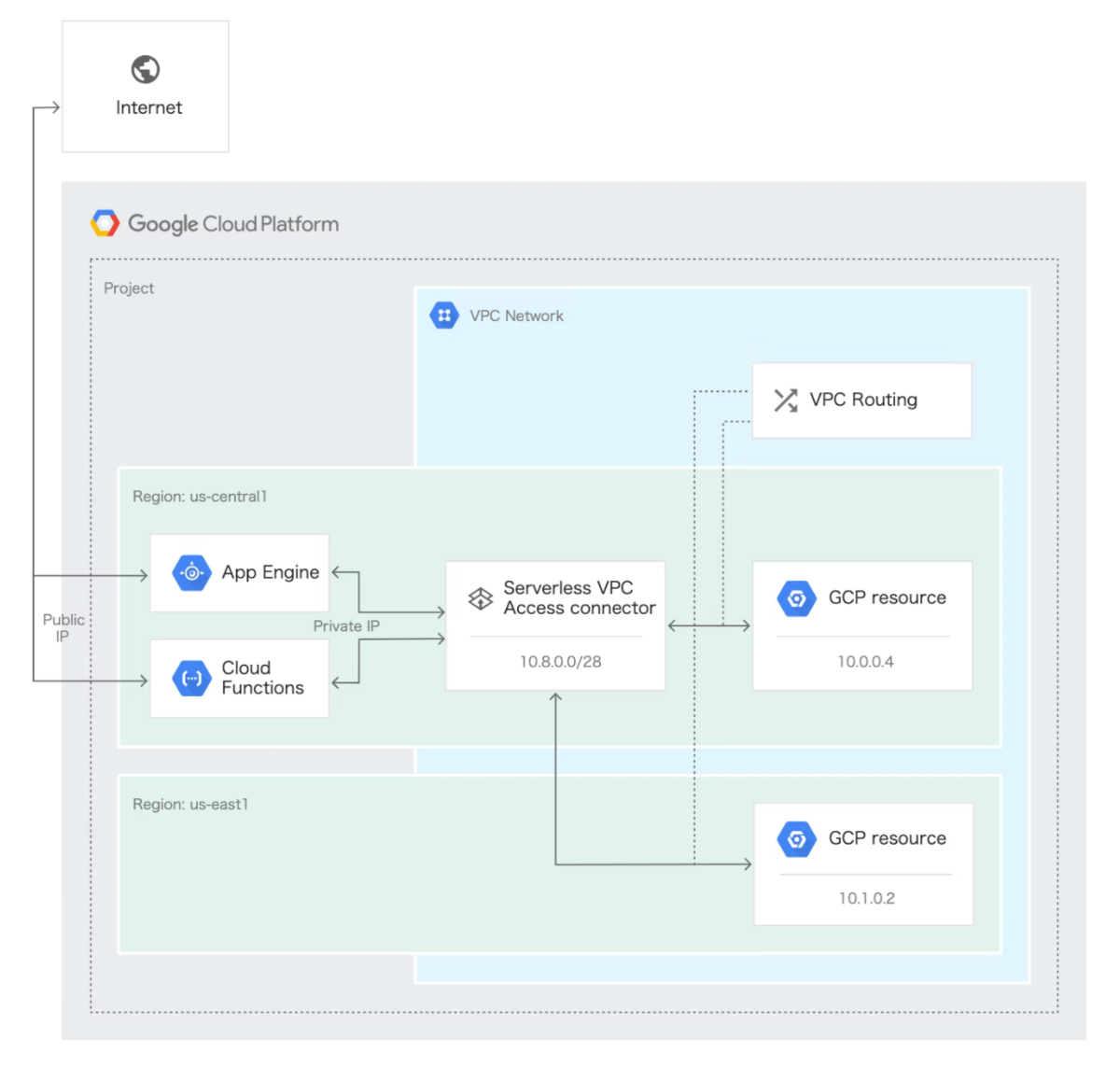Select the '10.1.0.2' IP address
This screenshot has height=1067, width=1120.
867,898
